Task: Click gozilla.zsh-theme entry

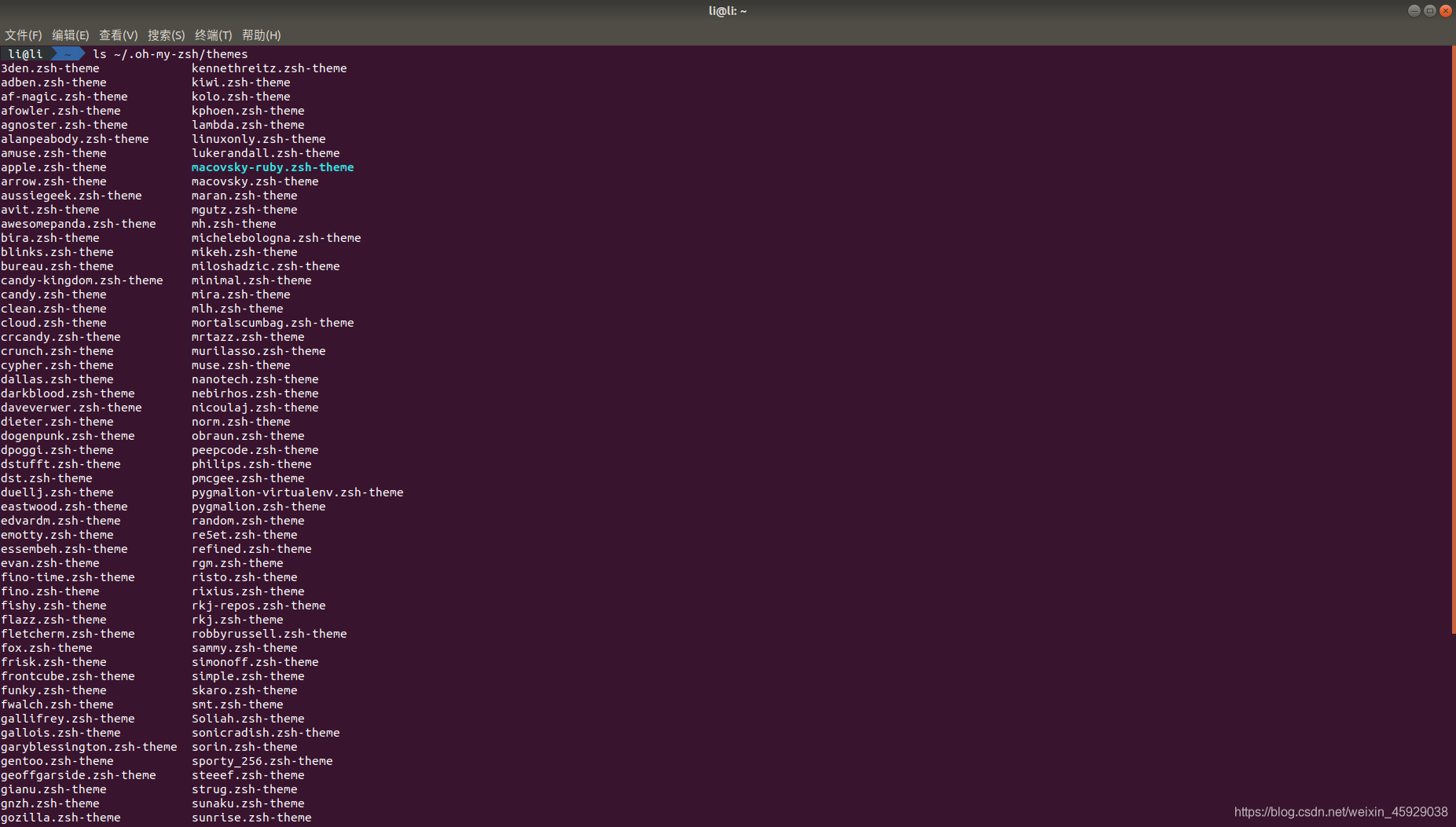Action: pos(61,818)
